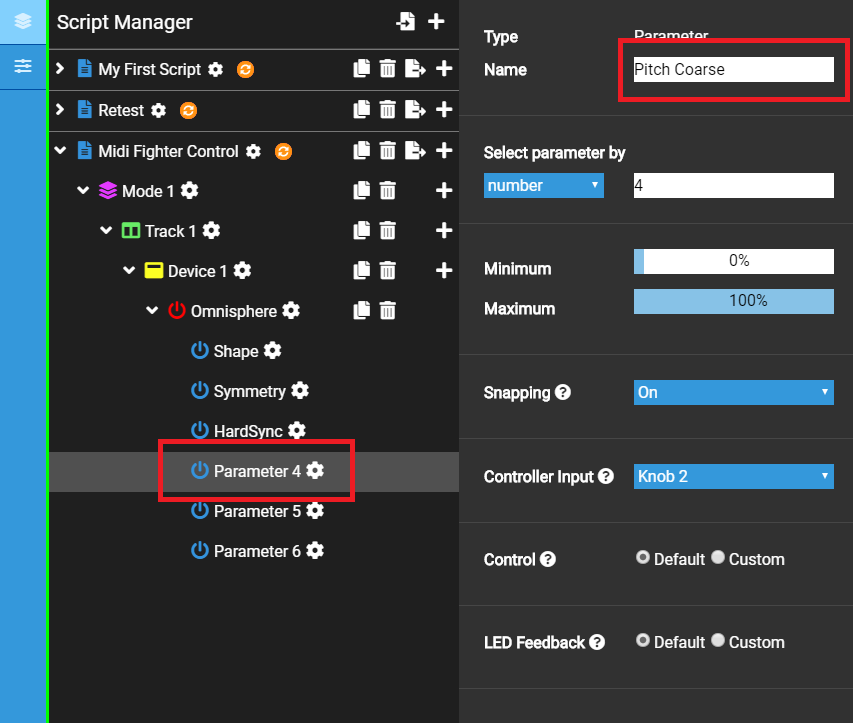Expand the Retest script tree
The width and height of the screenshot is (853, 723).
click(60, 110)
